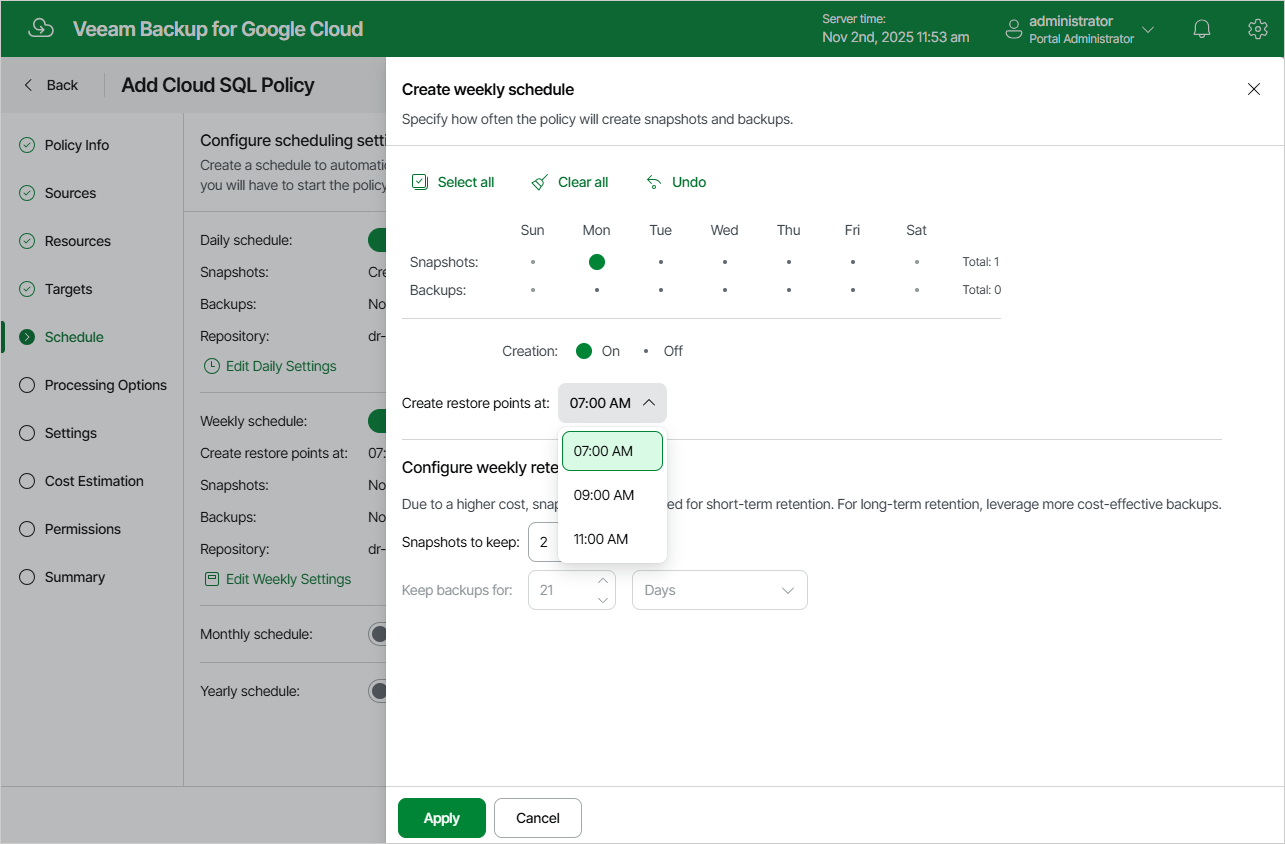Click the Cancel button
This screenshot has width=1285, height=844.
[x=538, y=818]
